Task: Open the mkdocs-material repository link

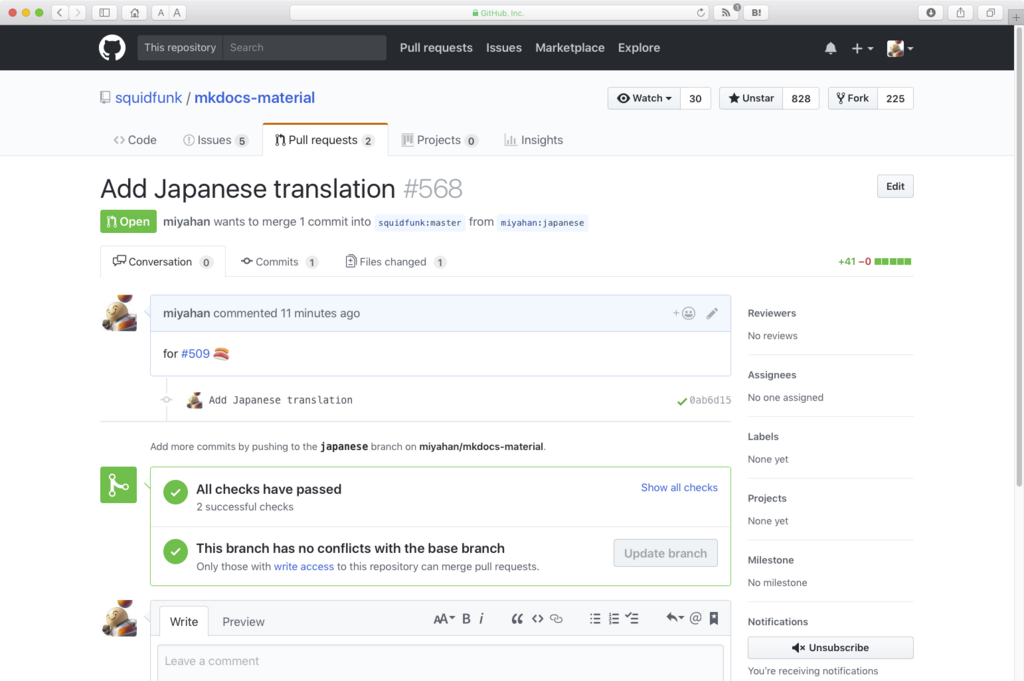Action: (254, 98)
